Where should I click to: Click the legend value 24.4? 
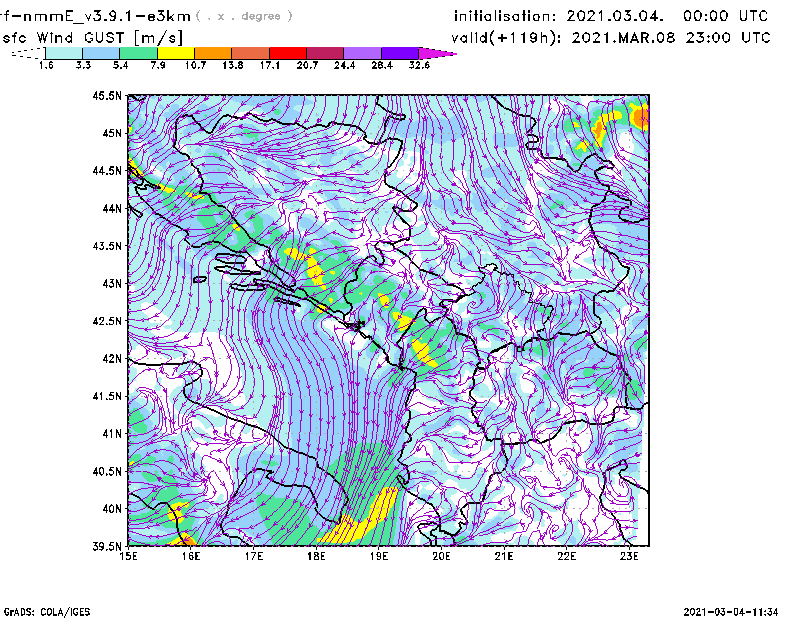pyautogui.click(x=344, y=65)
